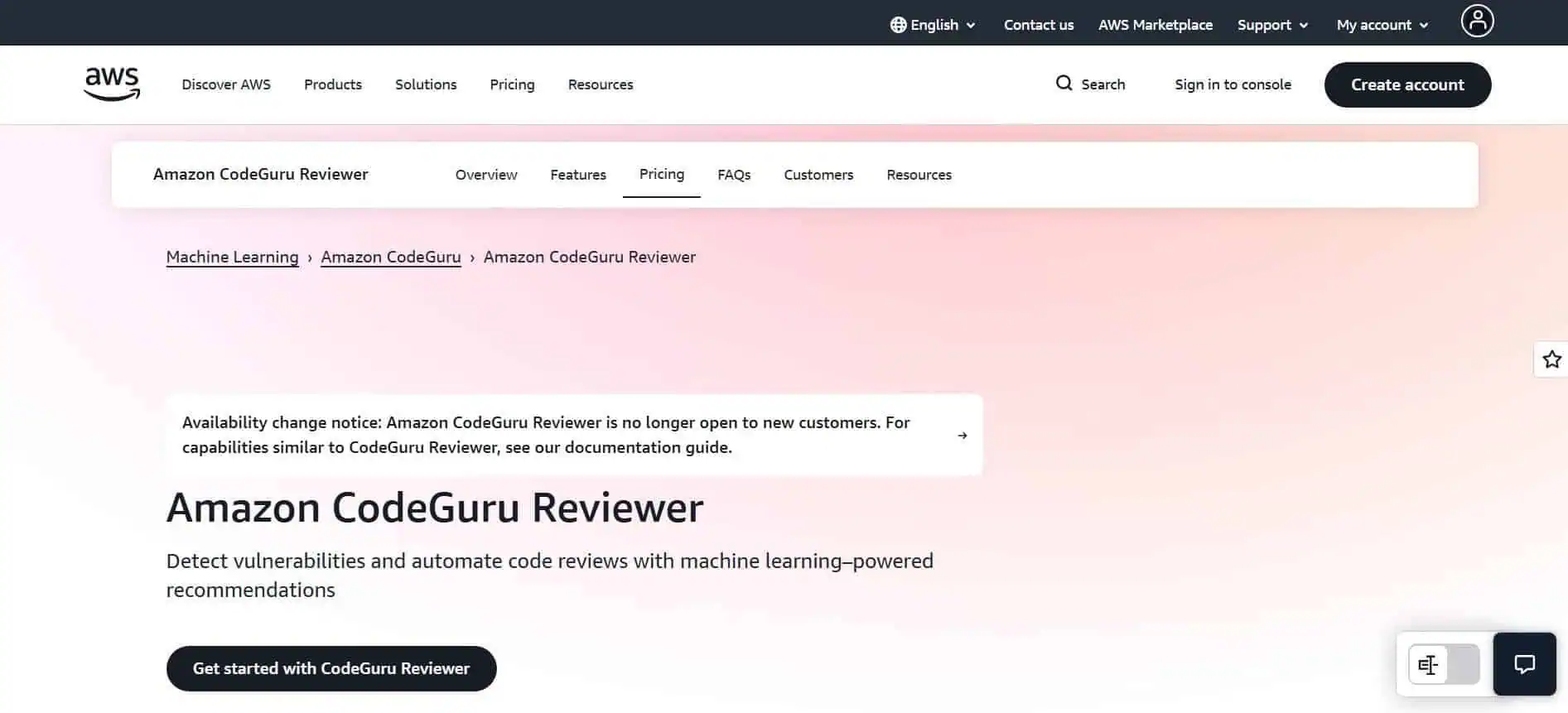Click Amazon CodeGuru Reviewer nav title
The width and height of the screenshot is (1568, 713).
(261, 174)
